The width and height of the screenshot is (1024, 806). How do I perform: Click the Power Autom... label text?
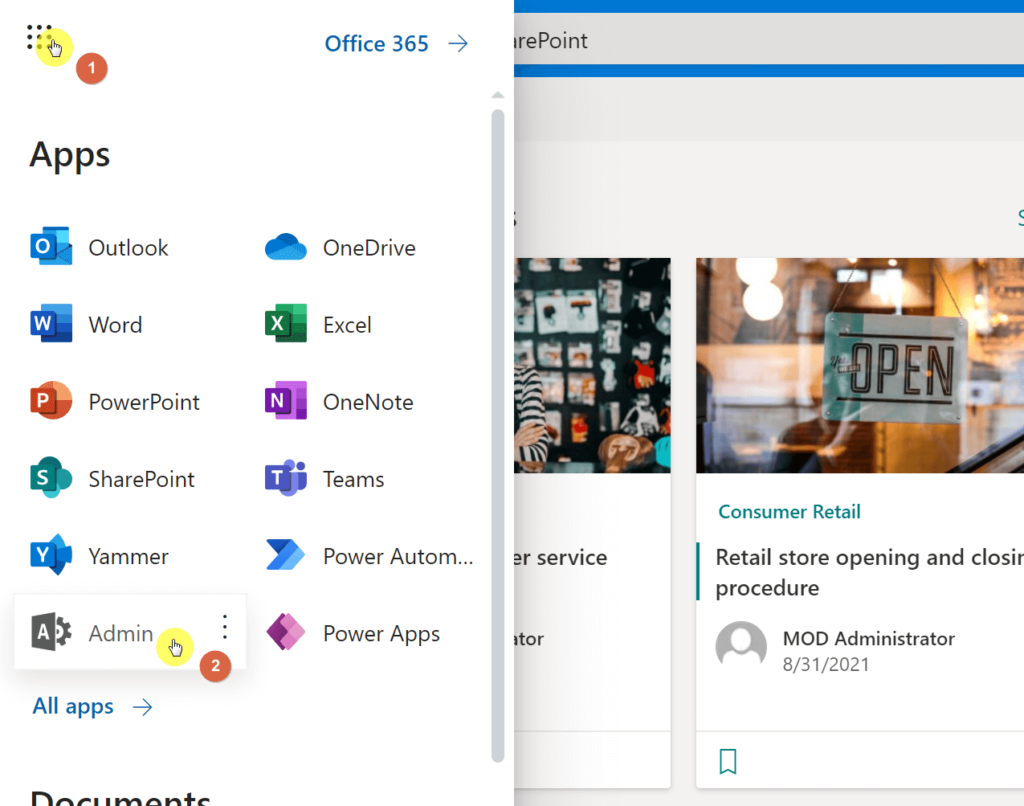tap(398, 556)
